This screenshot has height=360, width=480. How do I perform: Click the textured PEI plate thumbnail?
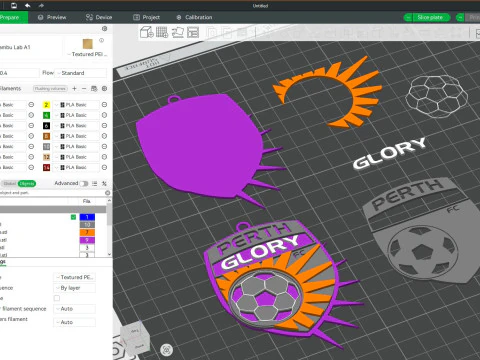click(87, 44)
